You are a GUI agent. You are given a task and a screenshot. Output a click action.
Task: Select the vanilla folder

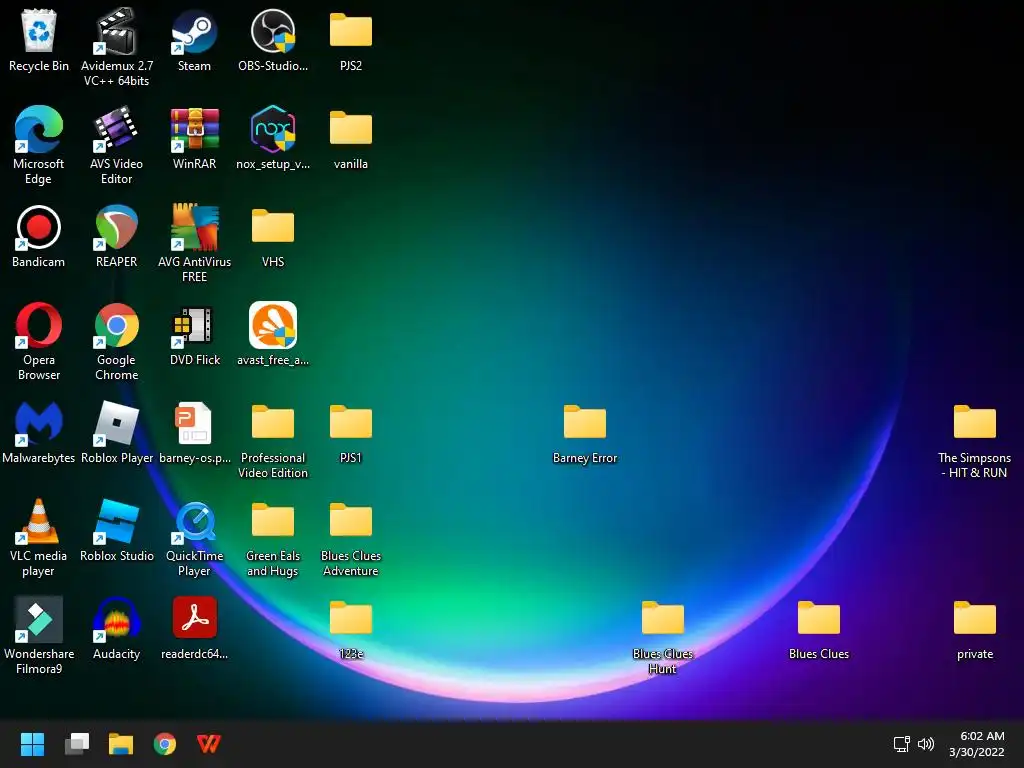point(351,129)
